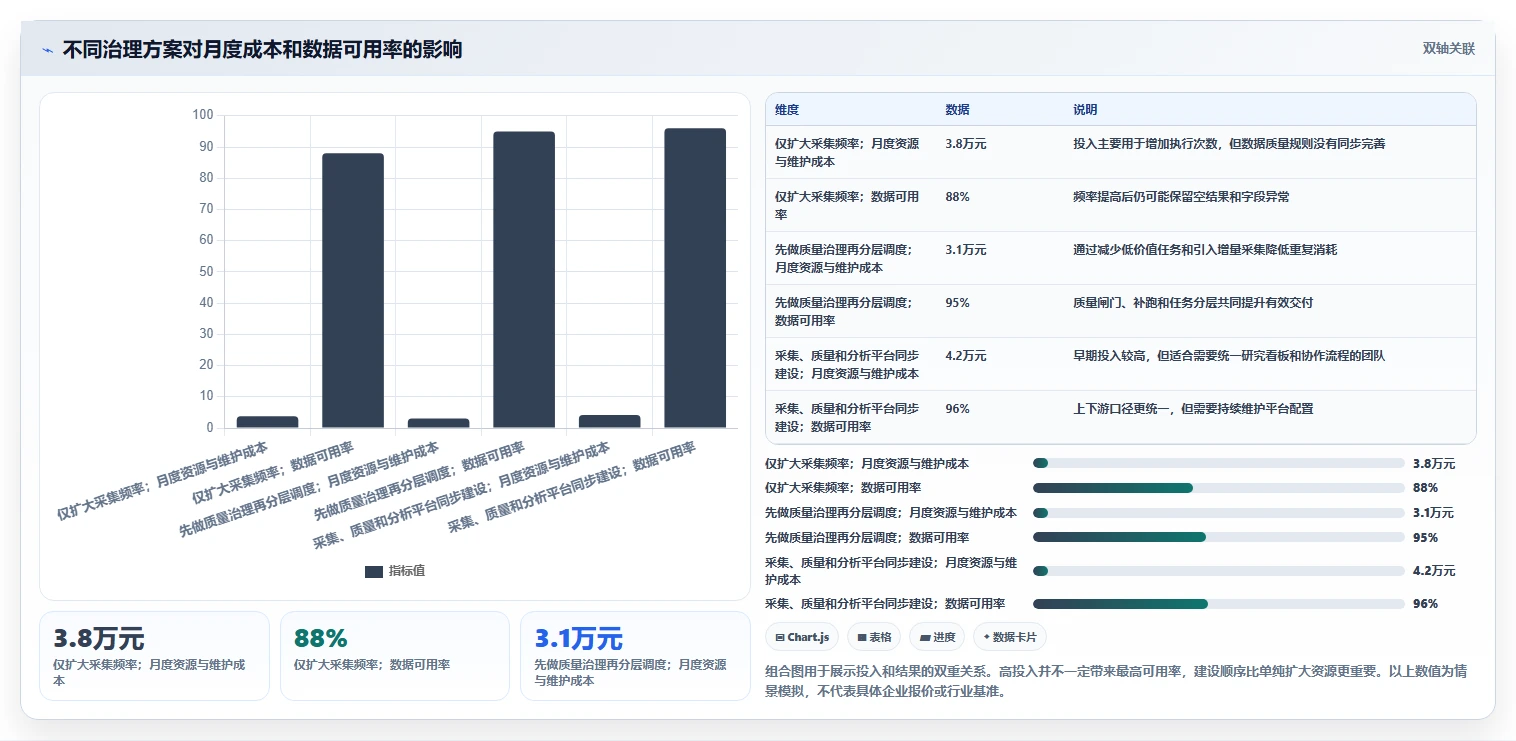Toggle the 指标值 legend swatch
1516x741 pixels.
pos(374,571)
